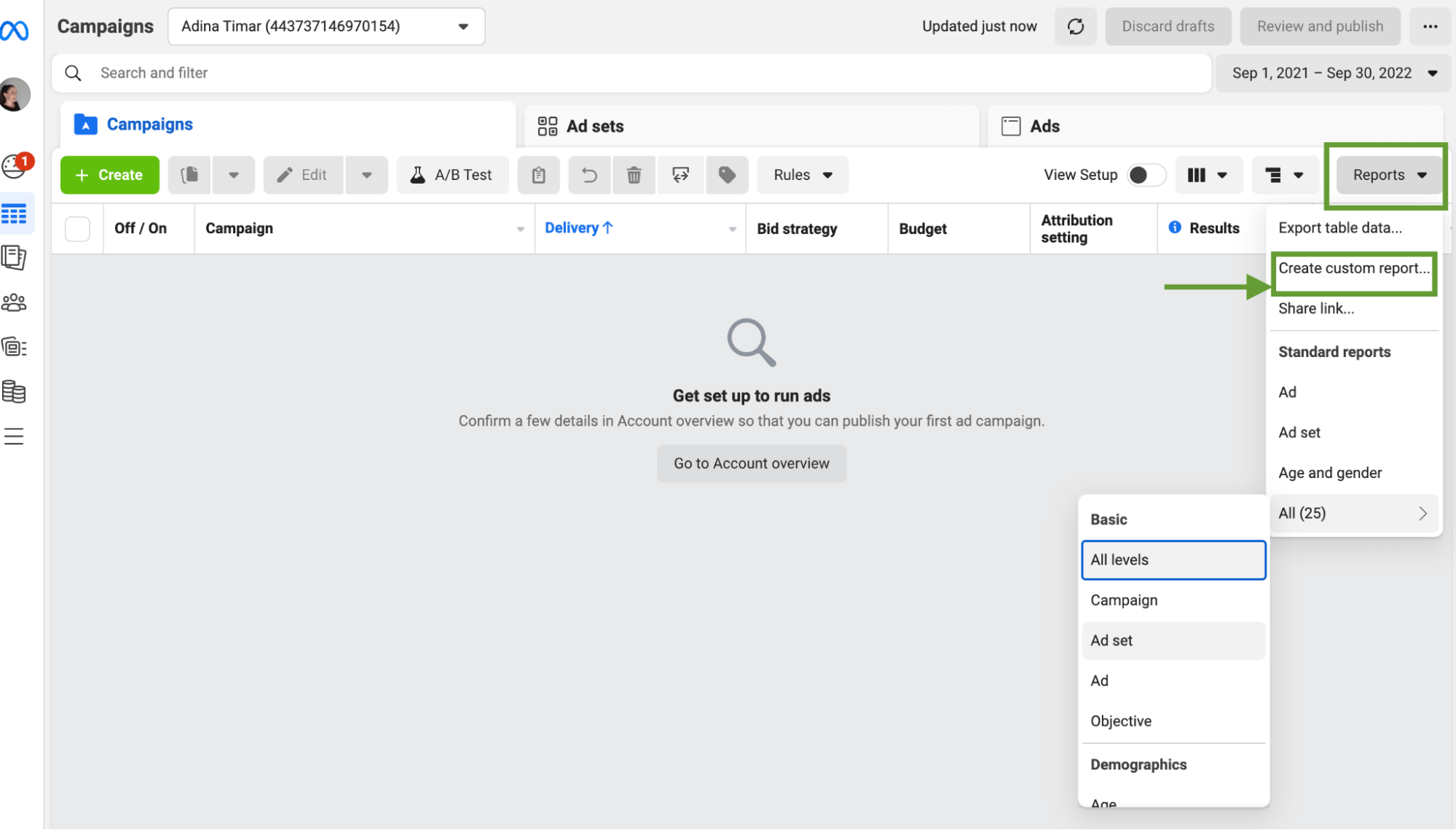This screenshot has height=830, width=1456.
Task: Select the Ad standard report
Action: point(1353,393)
